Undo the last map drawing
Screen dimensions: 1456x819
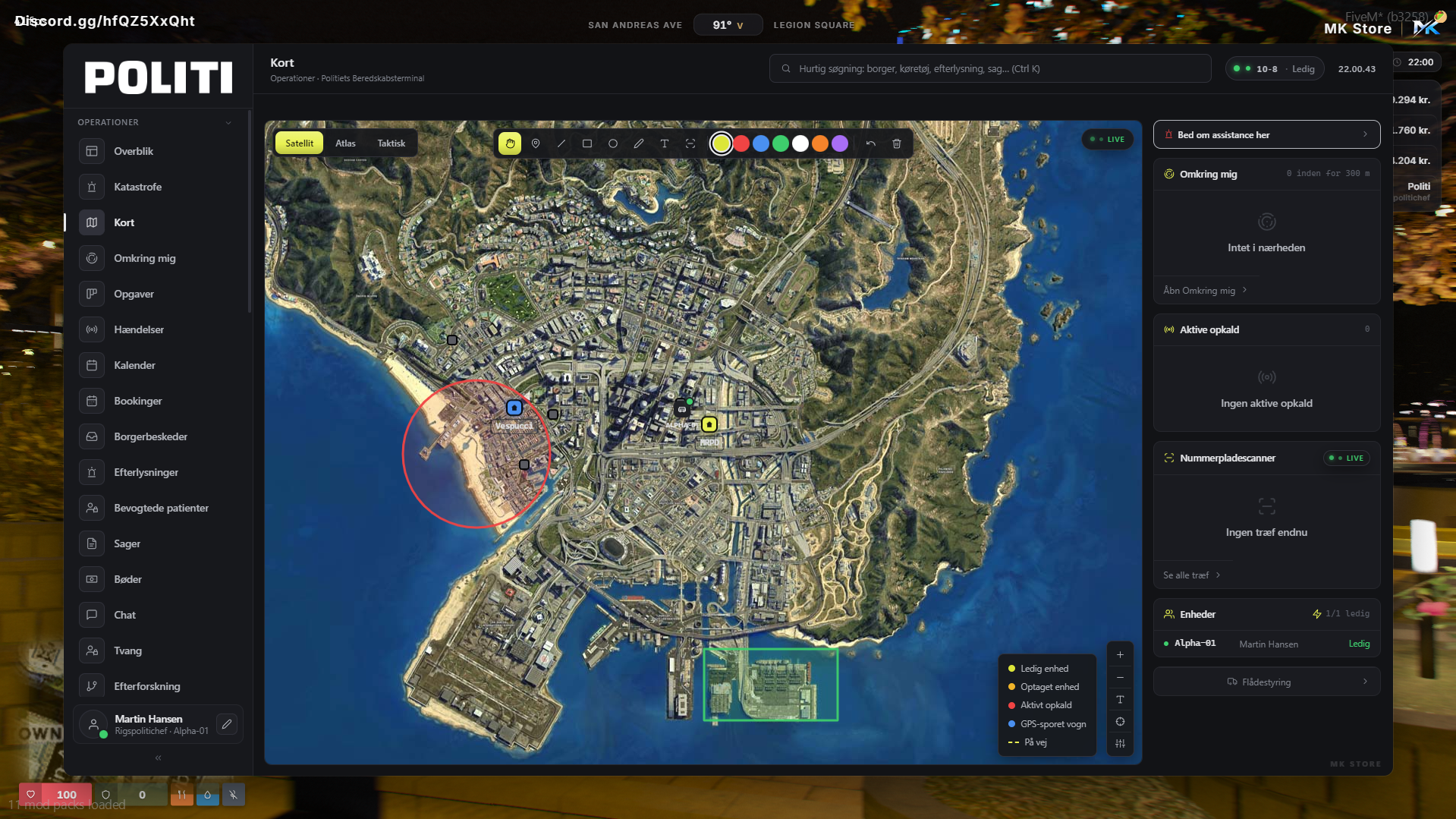coord(871,143)
